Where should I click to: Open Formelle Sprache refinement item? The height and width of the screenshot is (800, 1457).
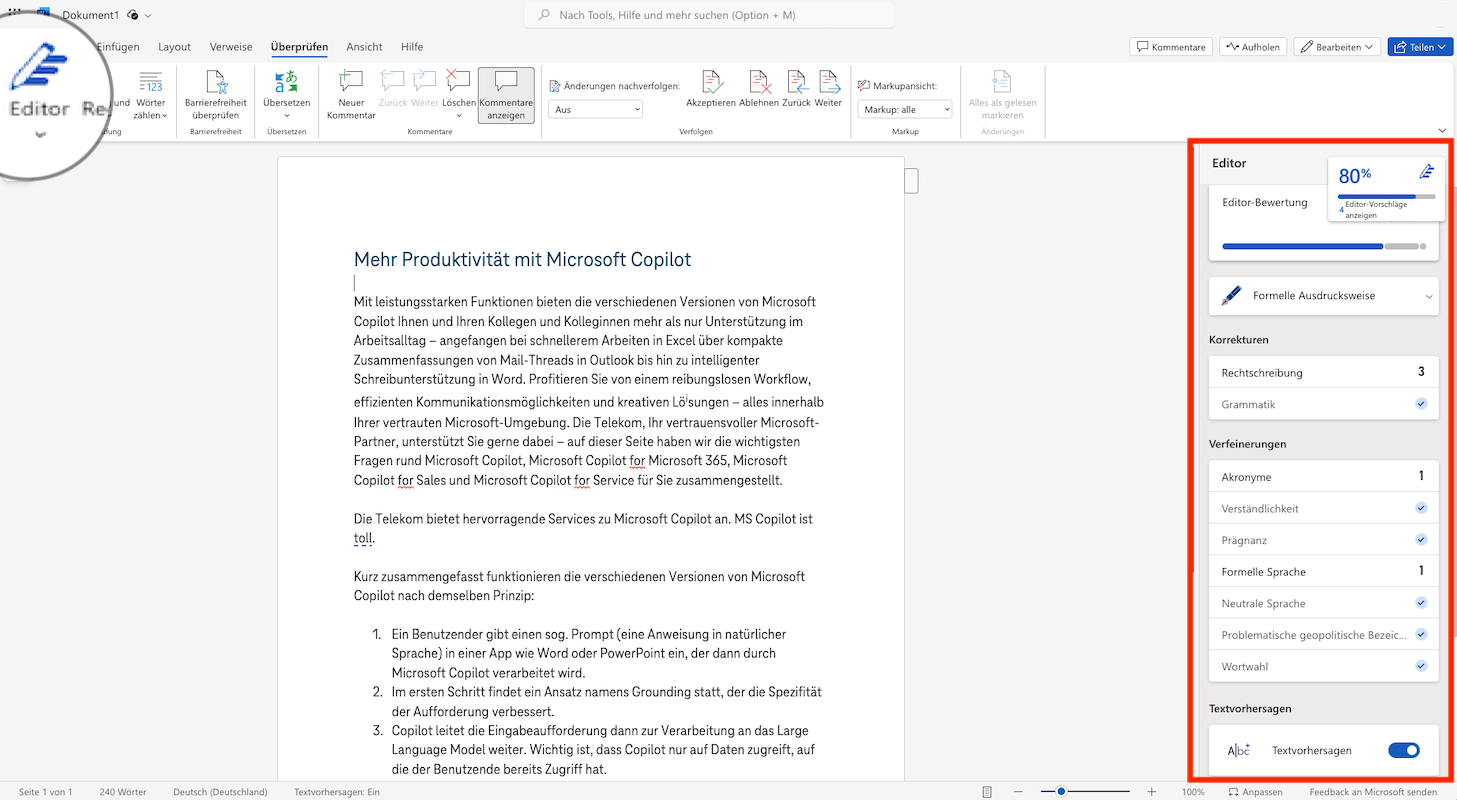point(1324,571)
